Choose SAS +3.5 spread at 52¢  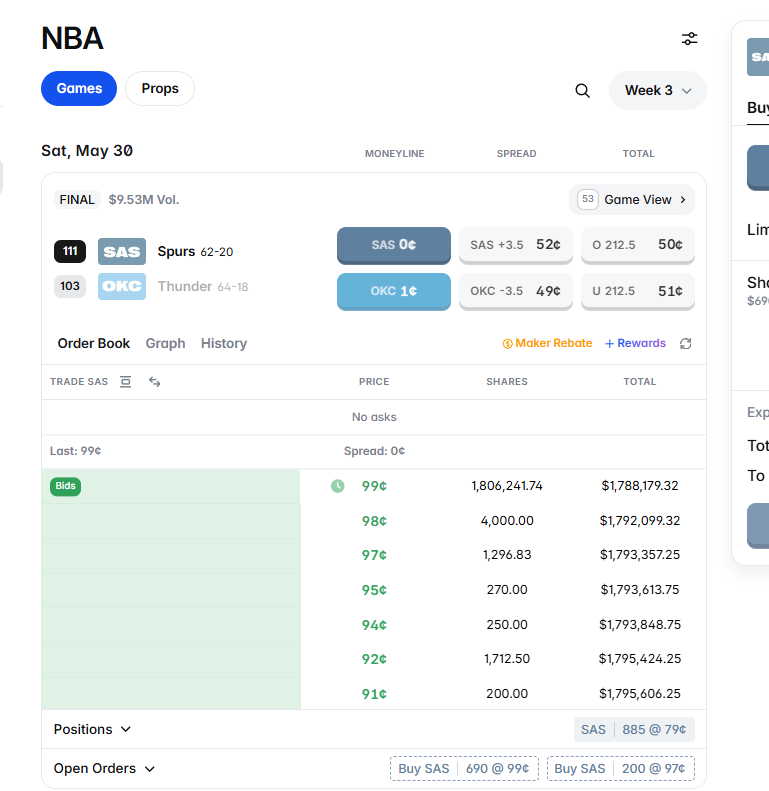pyautogui.click(x=516, y=245)
